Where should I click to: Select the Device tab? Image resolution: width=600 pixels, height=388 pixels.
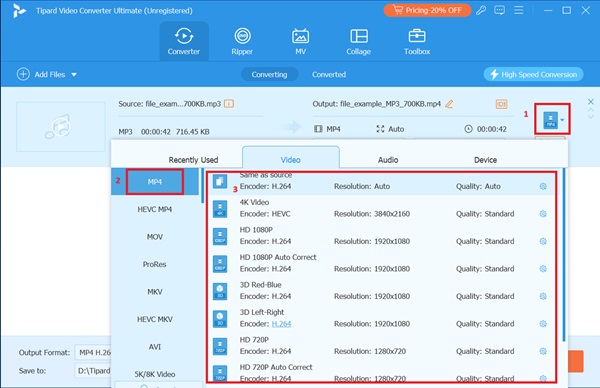[x=485, y=160]
